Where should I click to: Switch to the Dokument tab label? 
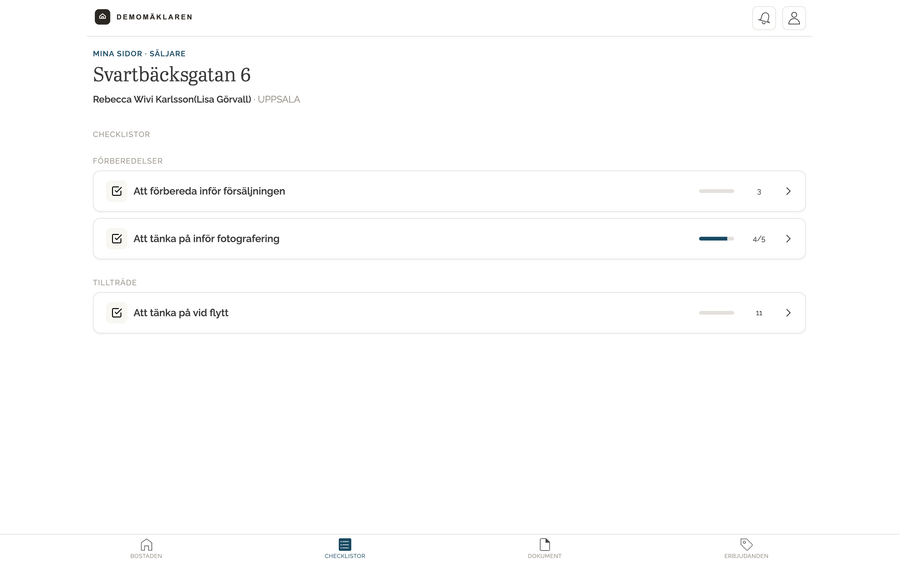point(545,556)
